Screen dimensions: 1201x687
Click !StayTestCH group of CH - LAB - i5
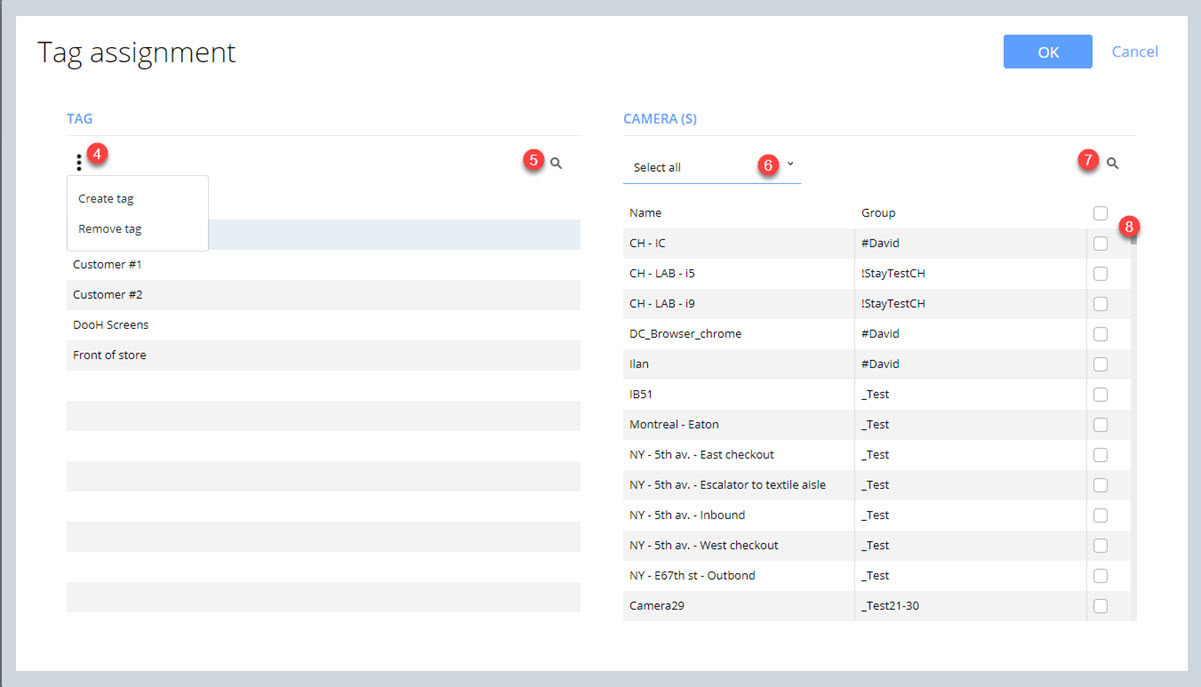pos(893,273)
